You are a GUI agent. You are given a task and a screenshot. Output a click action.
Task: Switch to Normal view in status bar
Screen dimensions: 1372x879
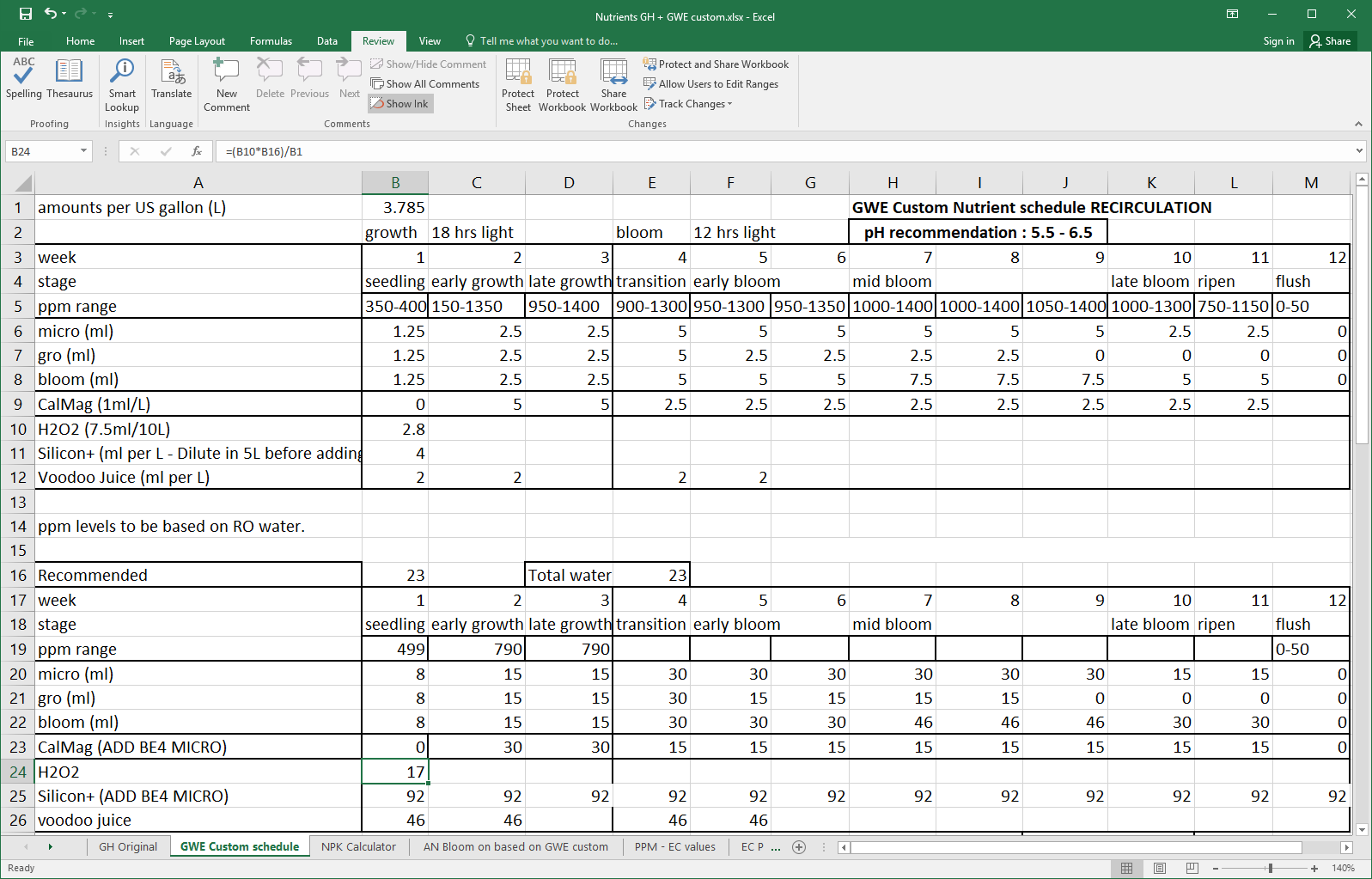[x=1127, y=868]
